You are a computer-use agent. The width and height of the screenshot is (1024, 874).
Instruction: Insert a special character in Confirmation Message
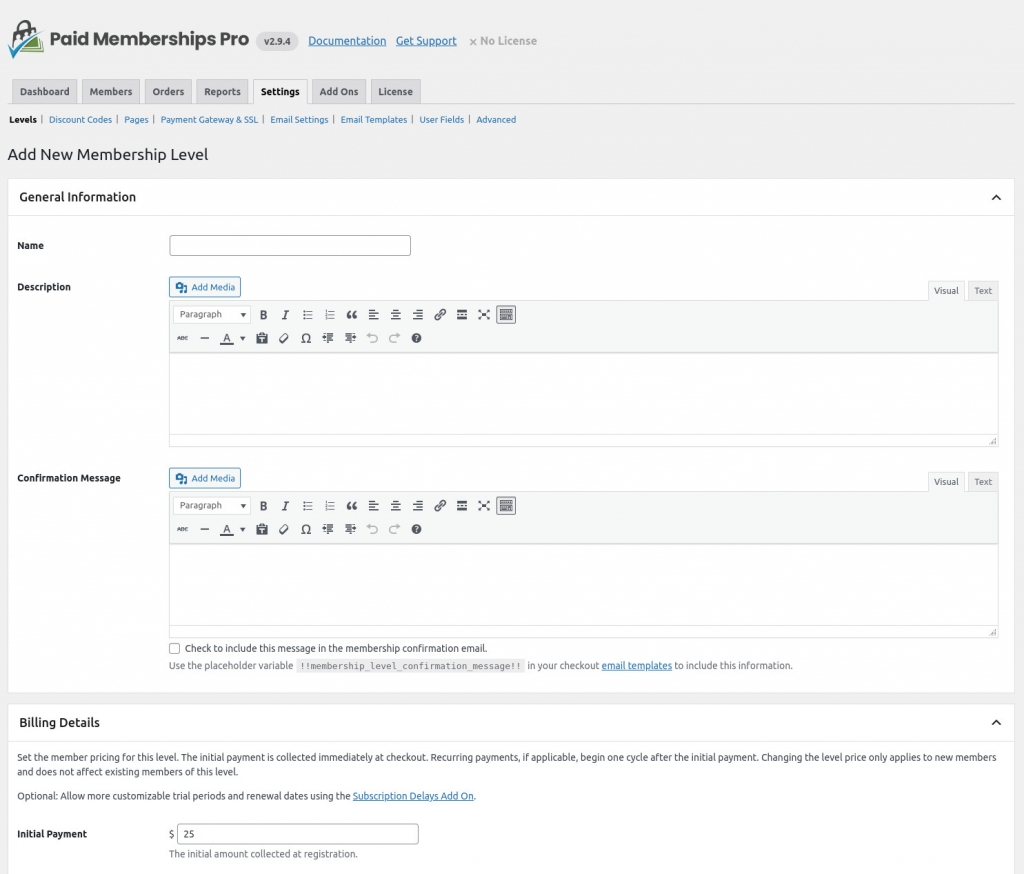point(306,529)
